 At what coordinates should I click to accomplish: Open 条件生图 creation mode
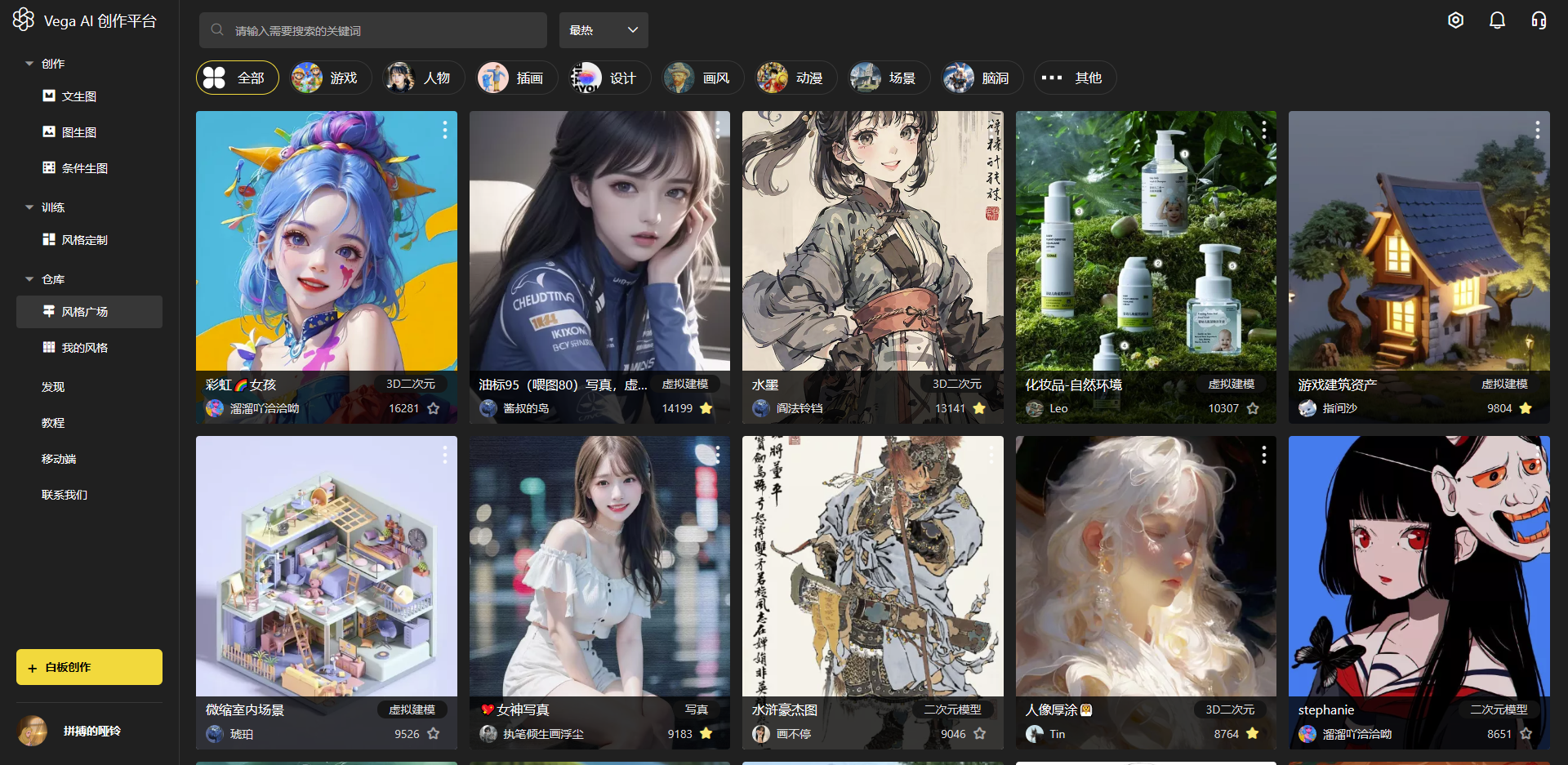(84, 167)
